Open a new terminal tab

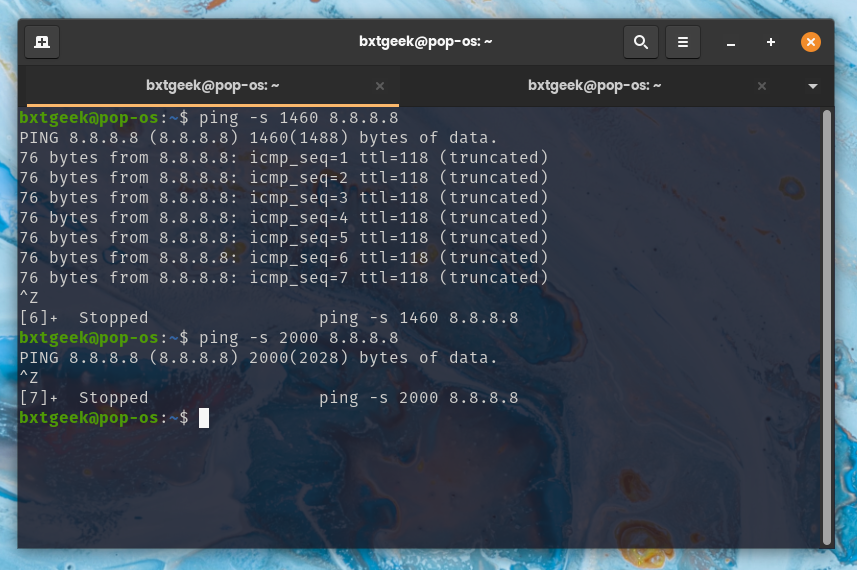pyautogui.click(x=42, y=42)
